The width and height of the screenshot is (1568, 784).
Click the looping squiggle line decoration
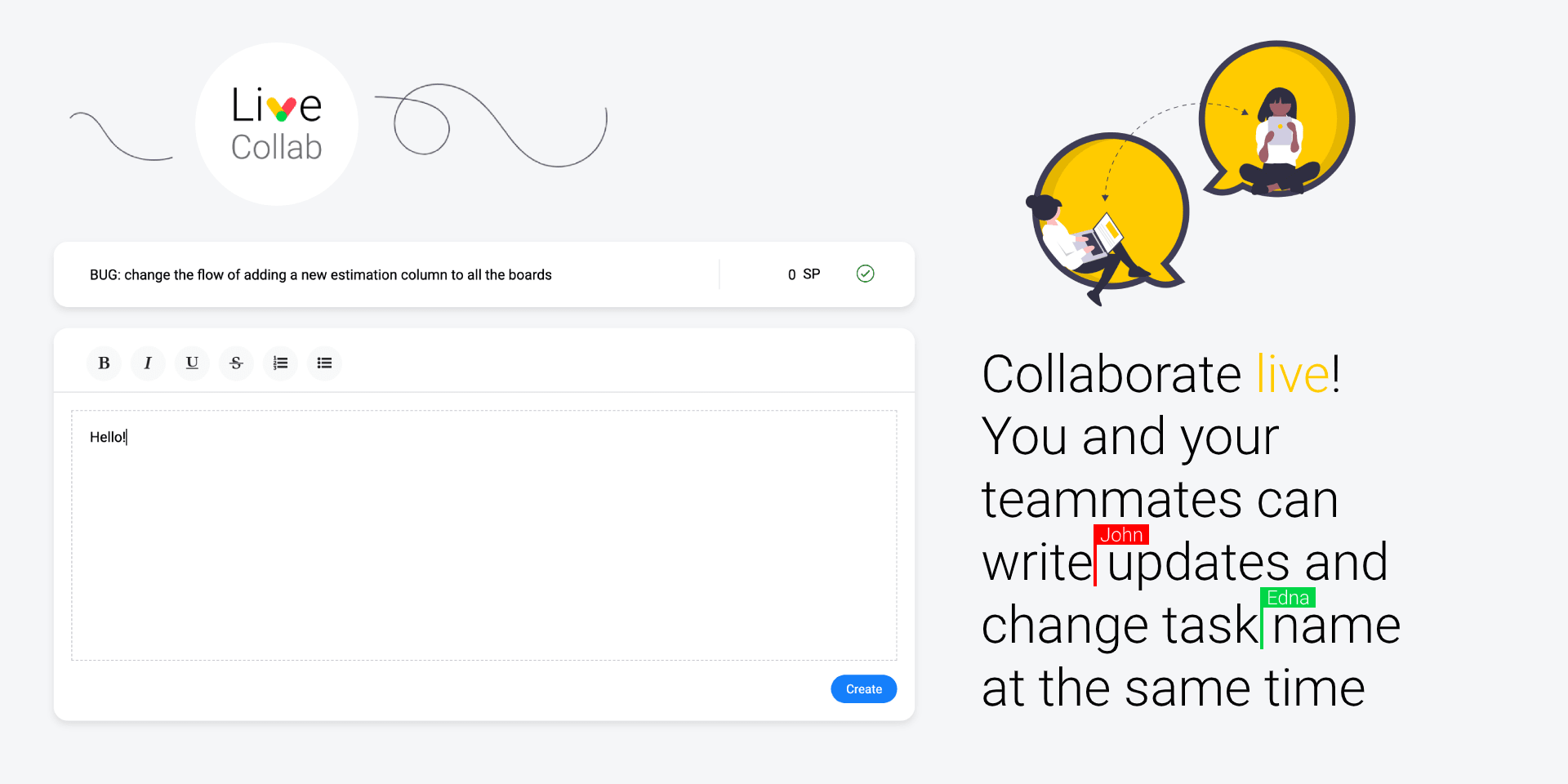point(491,125)
